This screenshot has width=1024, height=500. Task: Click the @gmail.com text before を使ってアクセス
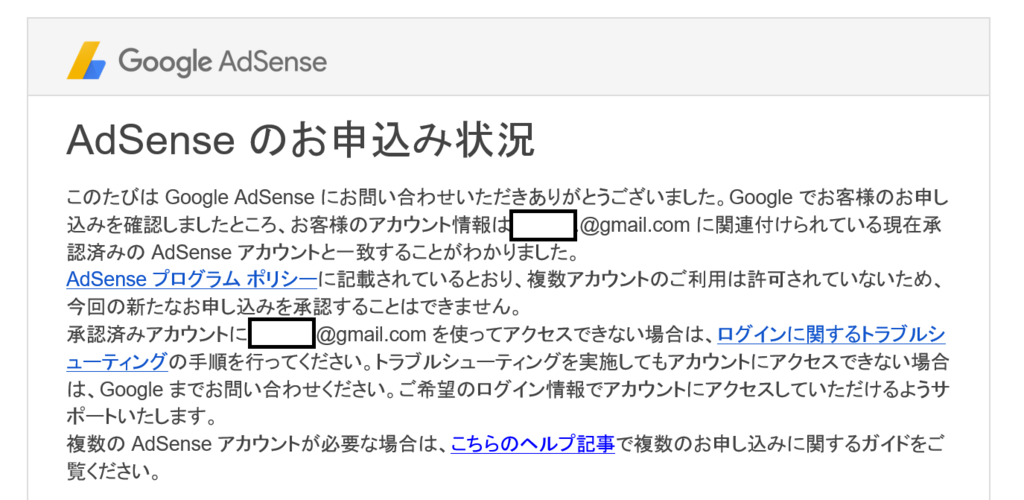(372, 335)
